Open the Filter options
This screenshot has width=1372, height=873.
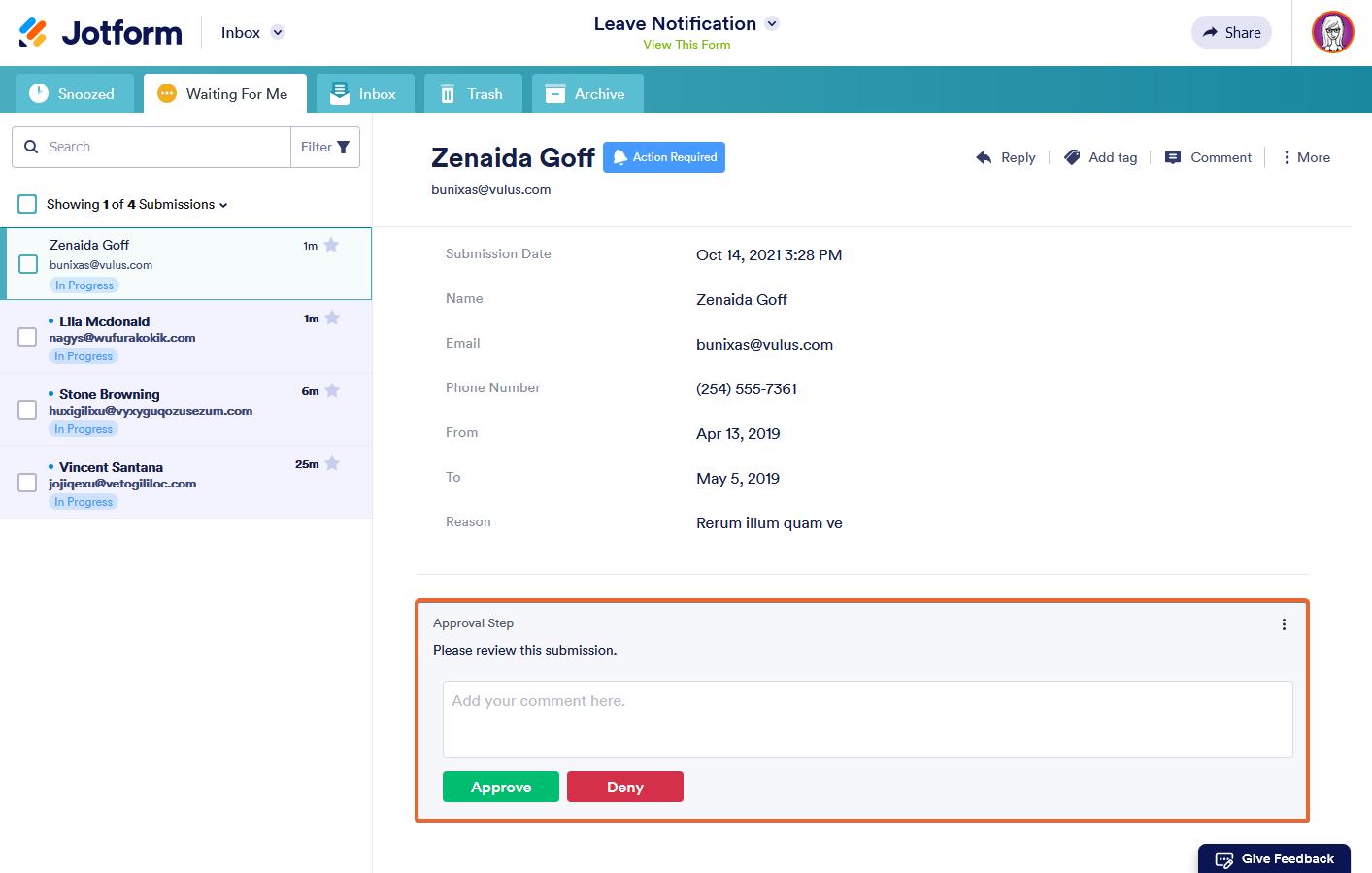[324, 147]
